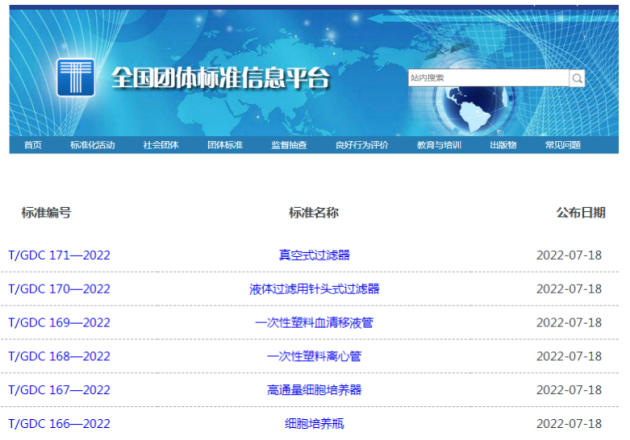Click the blue platform logo icon
The image size is (630, 440).
(76, 78)
